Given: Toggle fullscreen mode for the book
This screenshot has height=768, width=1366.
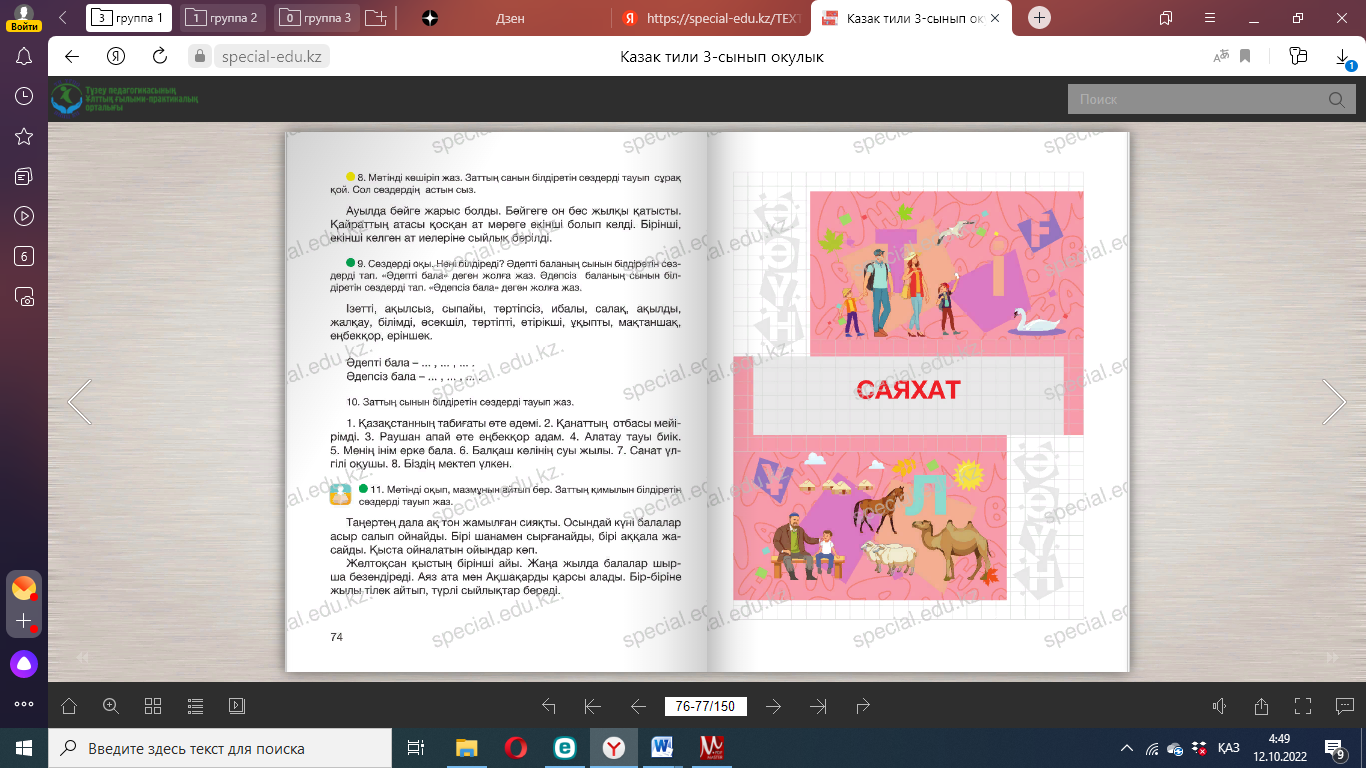Looking at the screenshot, I should point(1302,706).
